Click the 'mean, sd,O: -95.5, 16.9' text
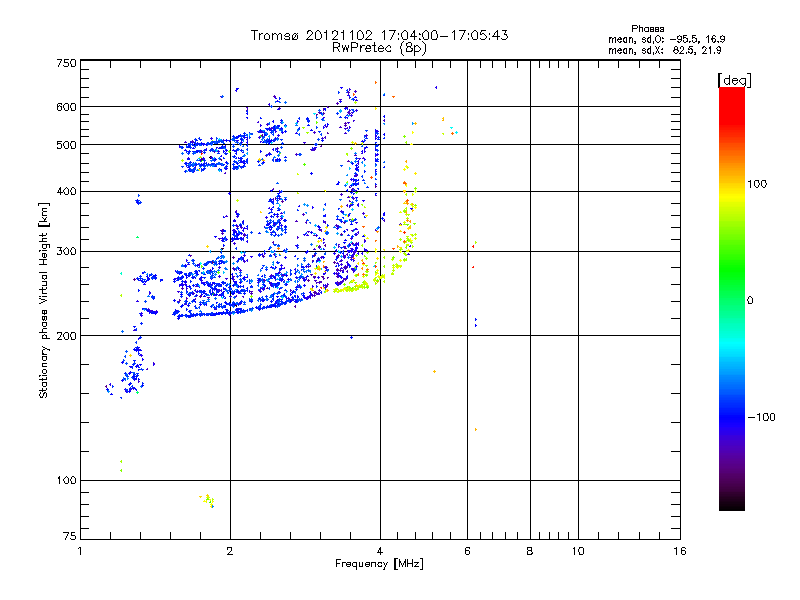 (666, 39)
